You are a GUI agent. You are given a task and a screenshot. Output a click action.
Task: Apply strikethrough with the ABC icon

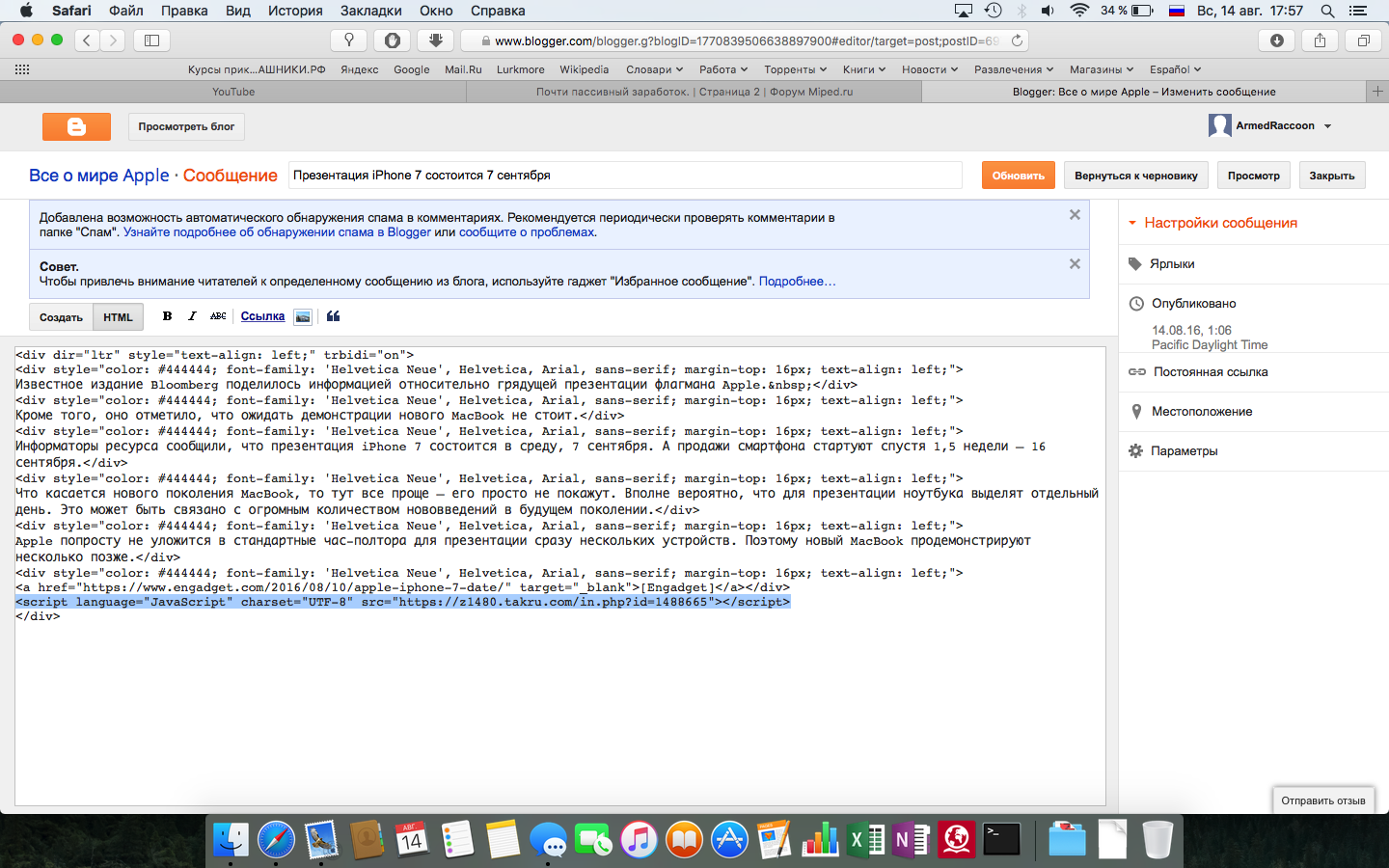point(218,316)
